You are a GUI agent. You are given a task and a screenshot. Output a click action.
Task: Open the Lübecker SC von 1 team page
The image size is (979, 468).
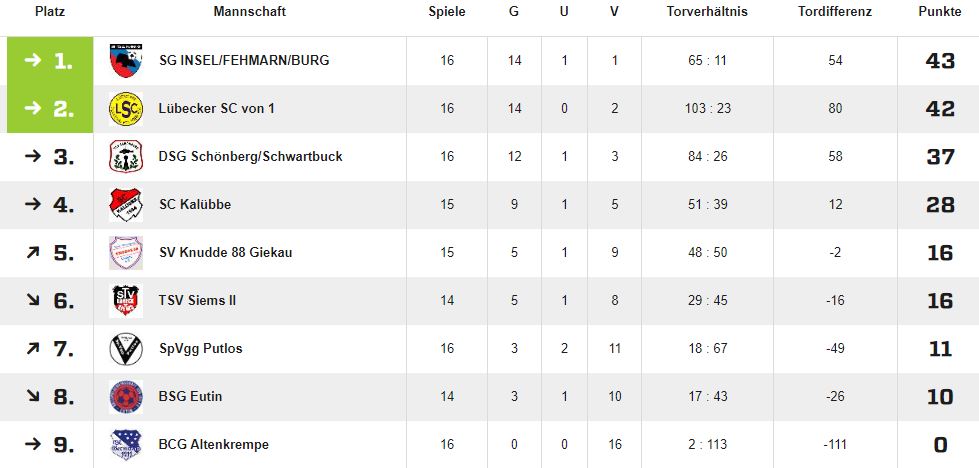tap(217, 109)
